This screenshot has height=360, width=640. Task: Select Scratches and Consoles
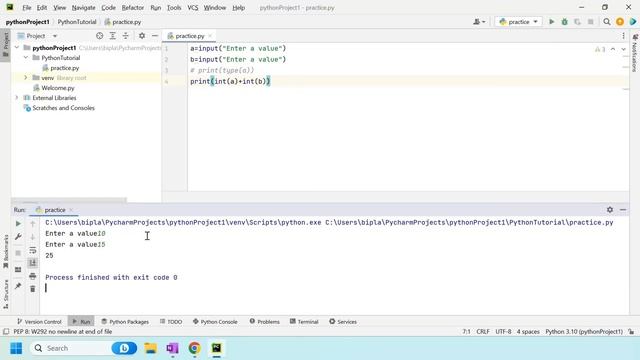click(63, 108)
